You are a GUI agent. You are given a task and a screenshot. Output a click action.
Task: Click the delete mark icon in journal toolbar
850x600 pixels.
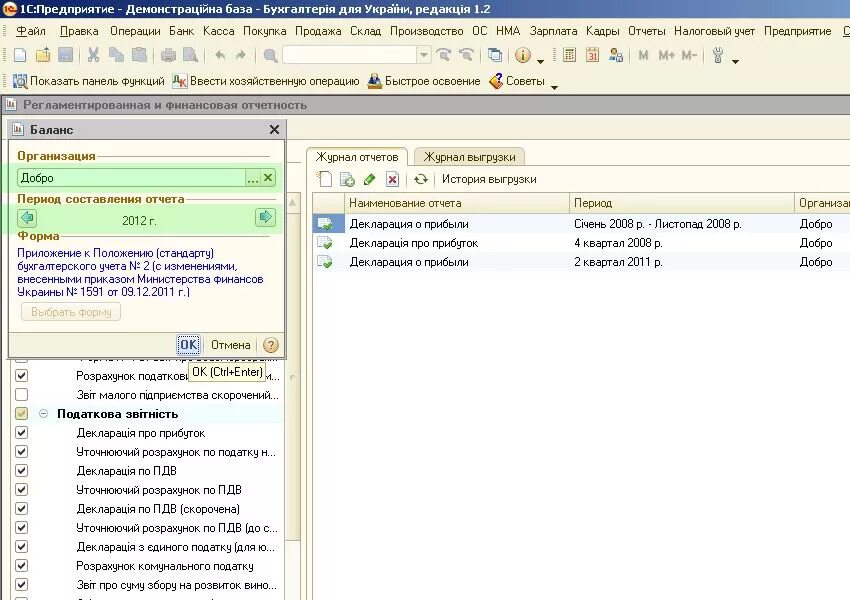(x=392, y=179)
